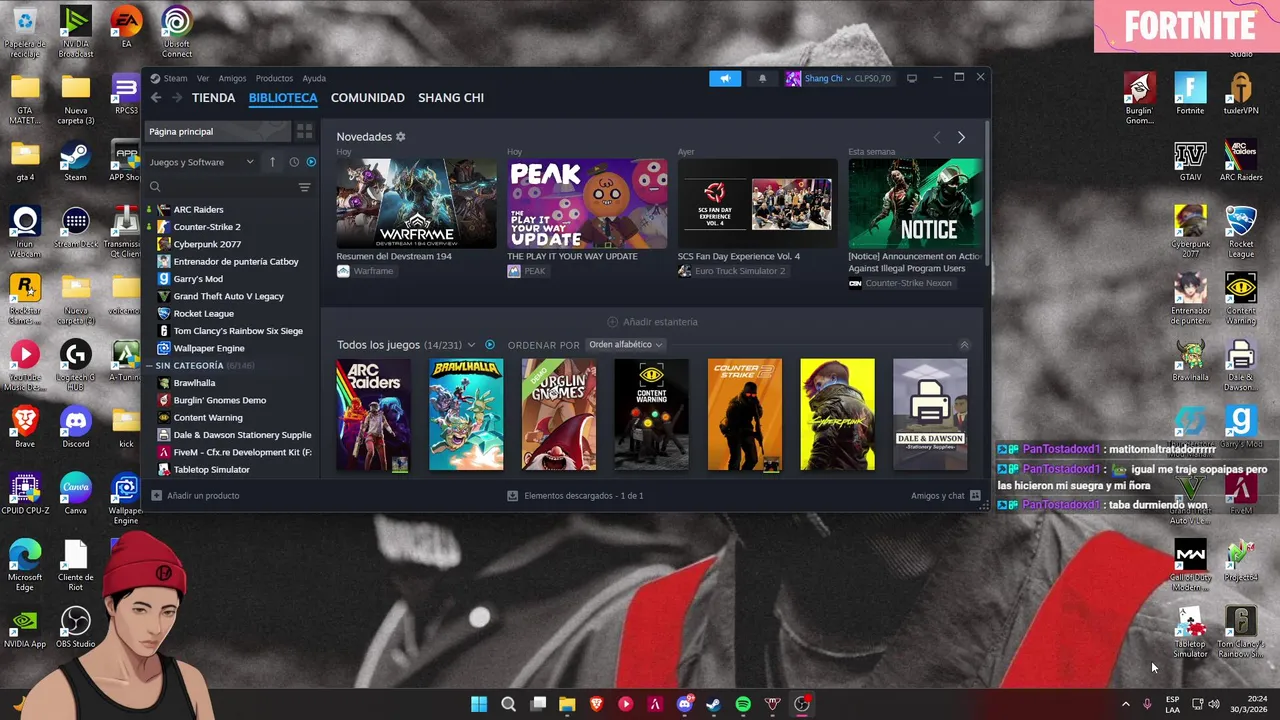Screen dimensions: 1280x720
Task: Open the Ver menu
Action: pos(203,78)
